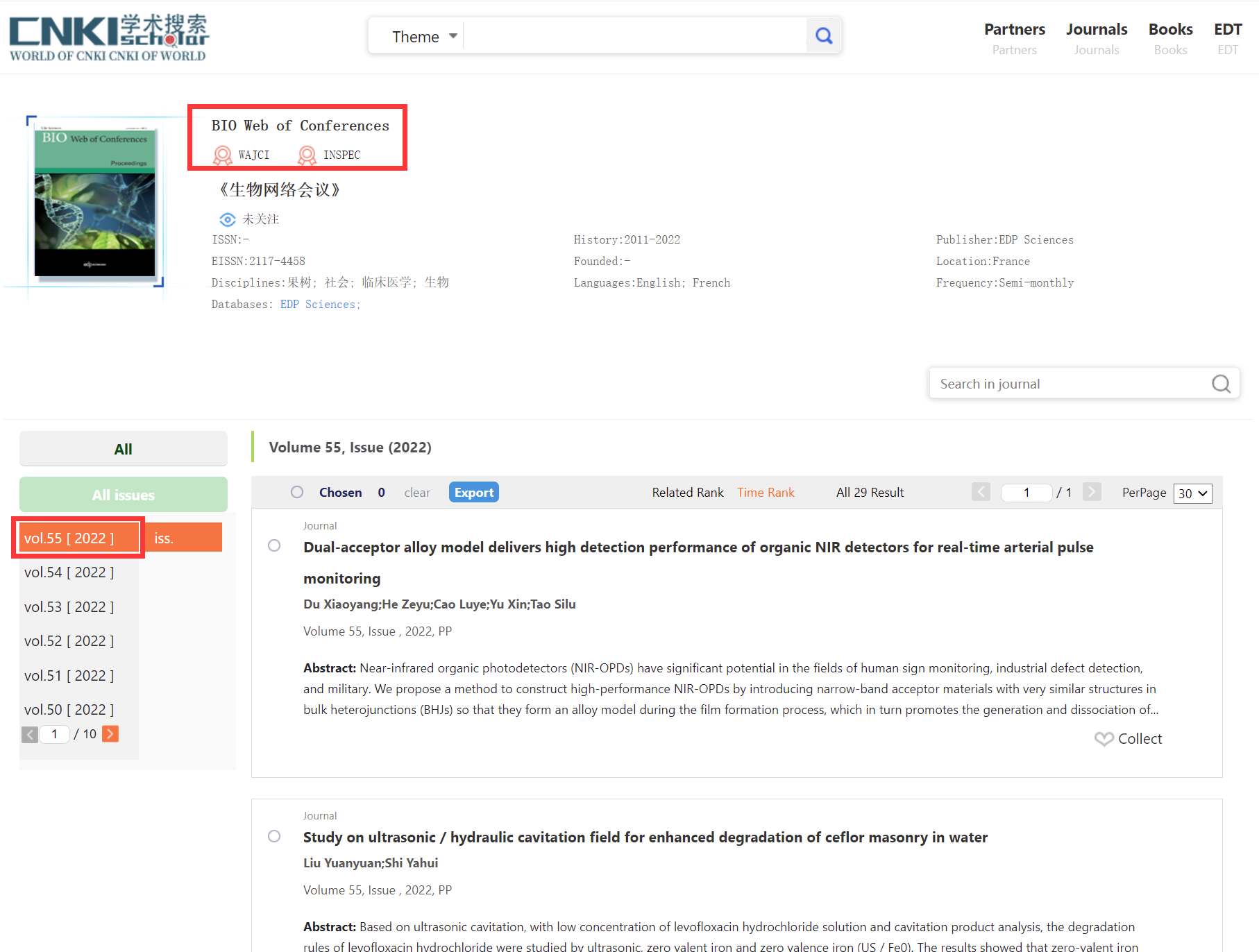Click the Location:France text
The height and width of the screenshot is (952, 1259).
tap(983, 262)
